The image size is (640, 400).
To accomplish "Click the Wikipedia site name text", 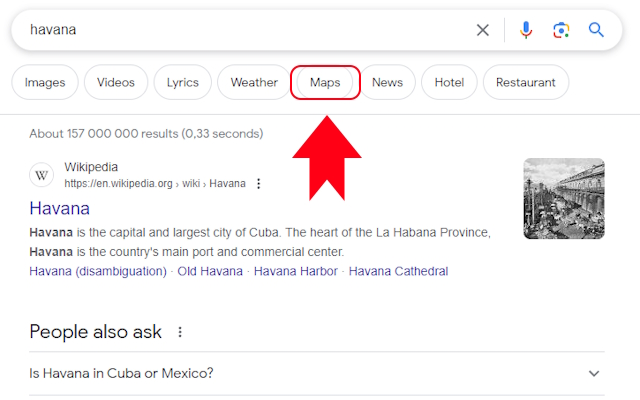I will coord(91,167).
